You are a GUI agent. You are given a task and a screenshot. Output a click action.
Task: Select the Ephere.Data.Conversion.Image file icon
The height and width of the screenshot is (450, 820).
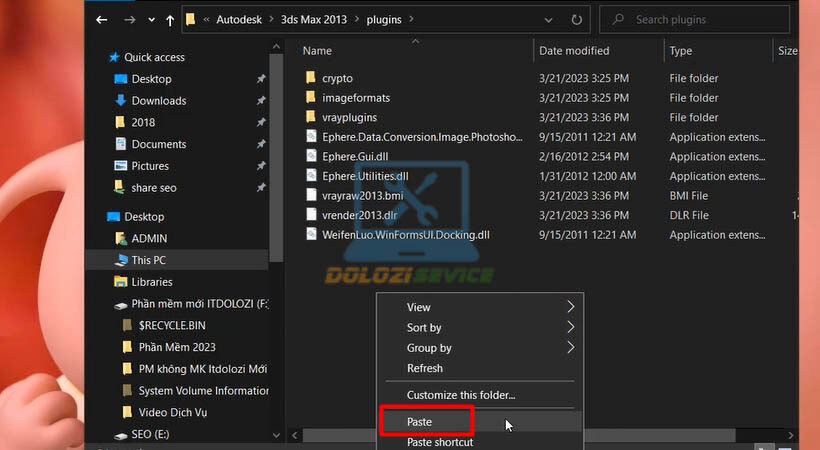[x=311, y=136]
